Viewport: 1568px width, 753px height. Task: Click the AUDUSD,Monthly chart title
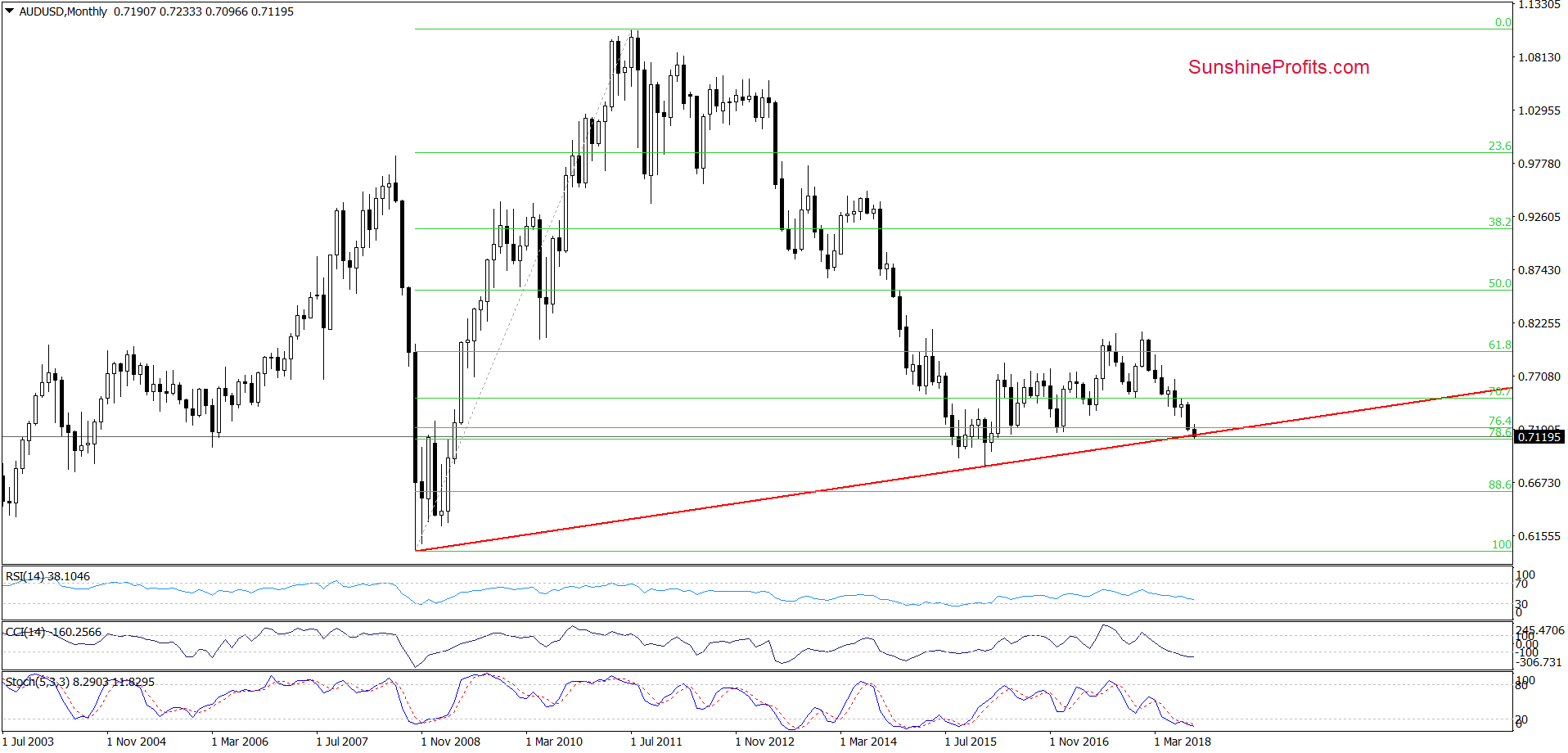(63, 11)
